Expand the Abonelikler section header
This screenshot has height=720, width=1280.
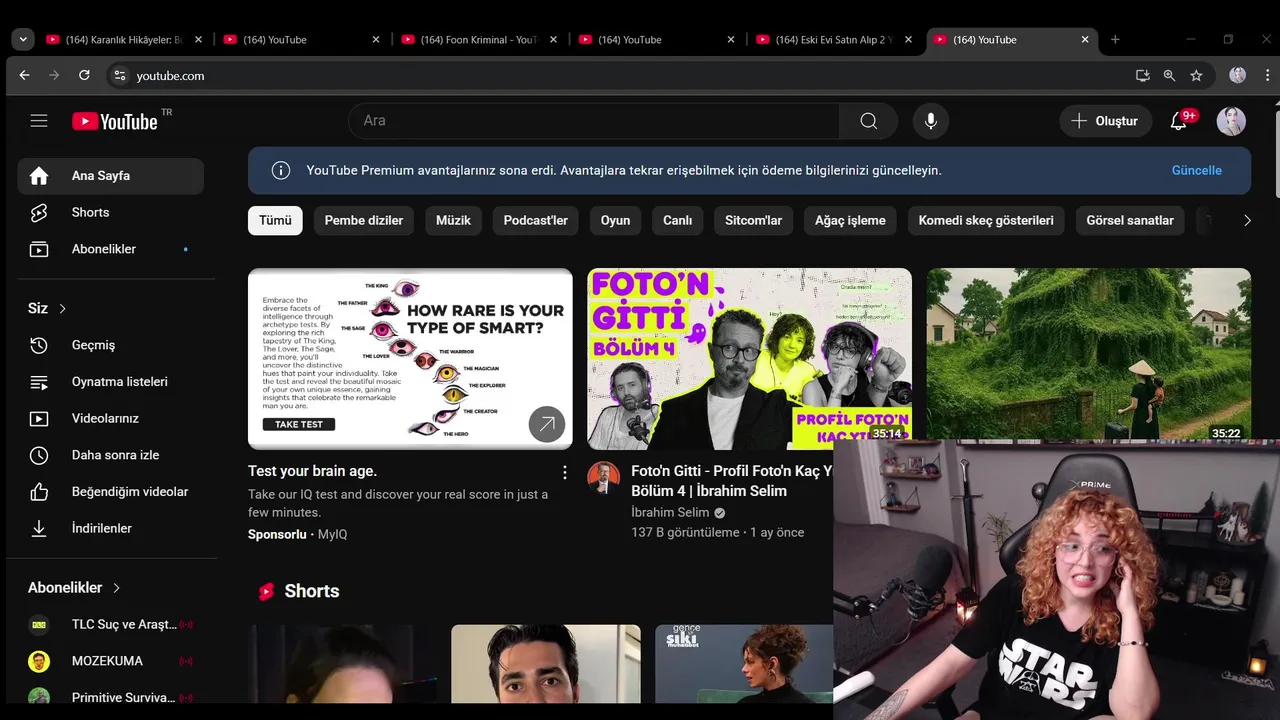point(74,588)
